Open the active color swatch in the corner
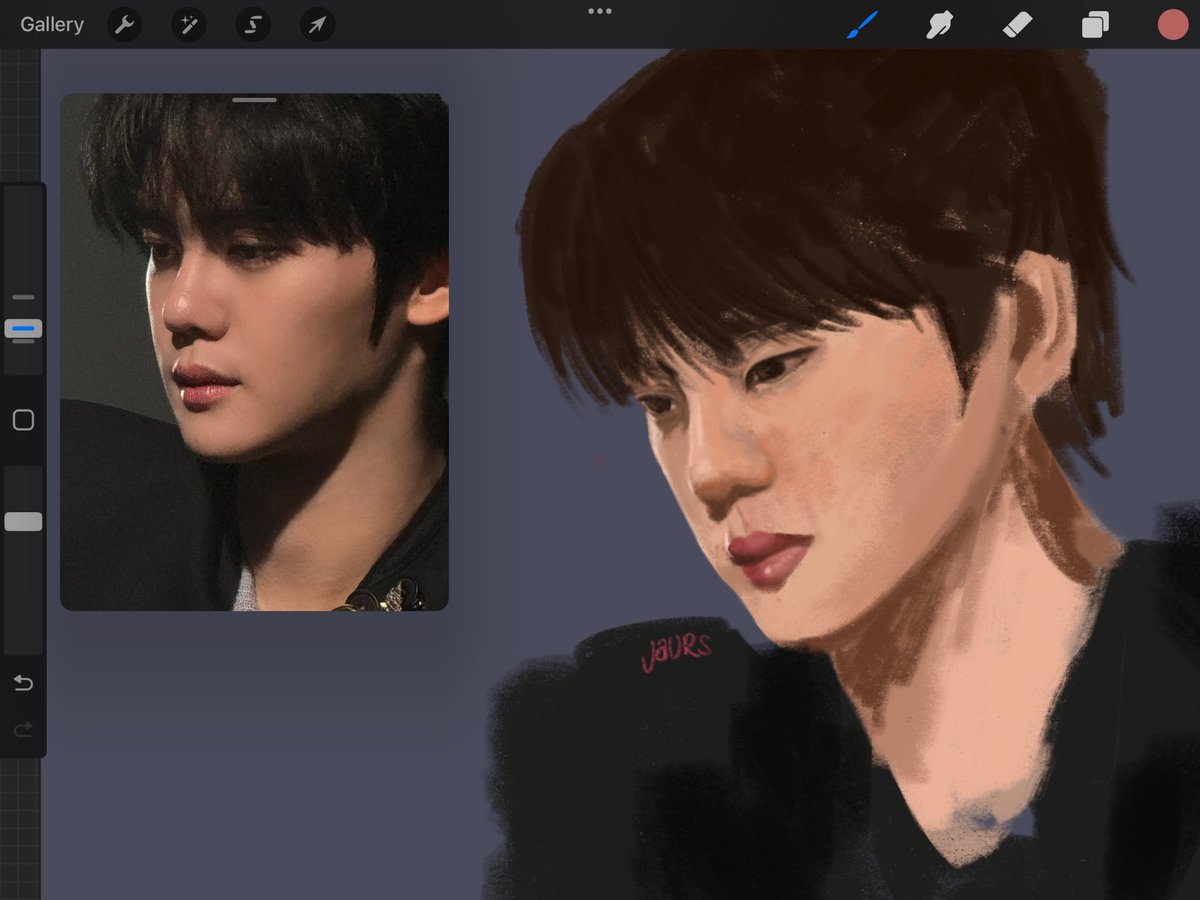Screen dimensions: 1200x900 1172,24
